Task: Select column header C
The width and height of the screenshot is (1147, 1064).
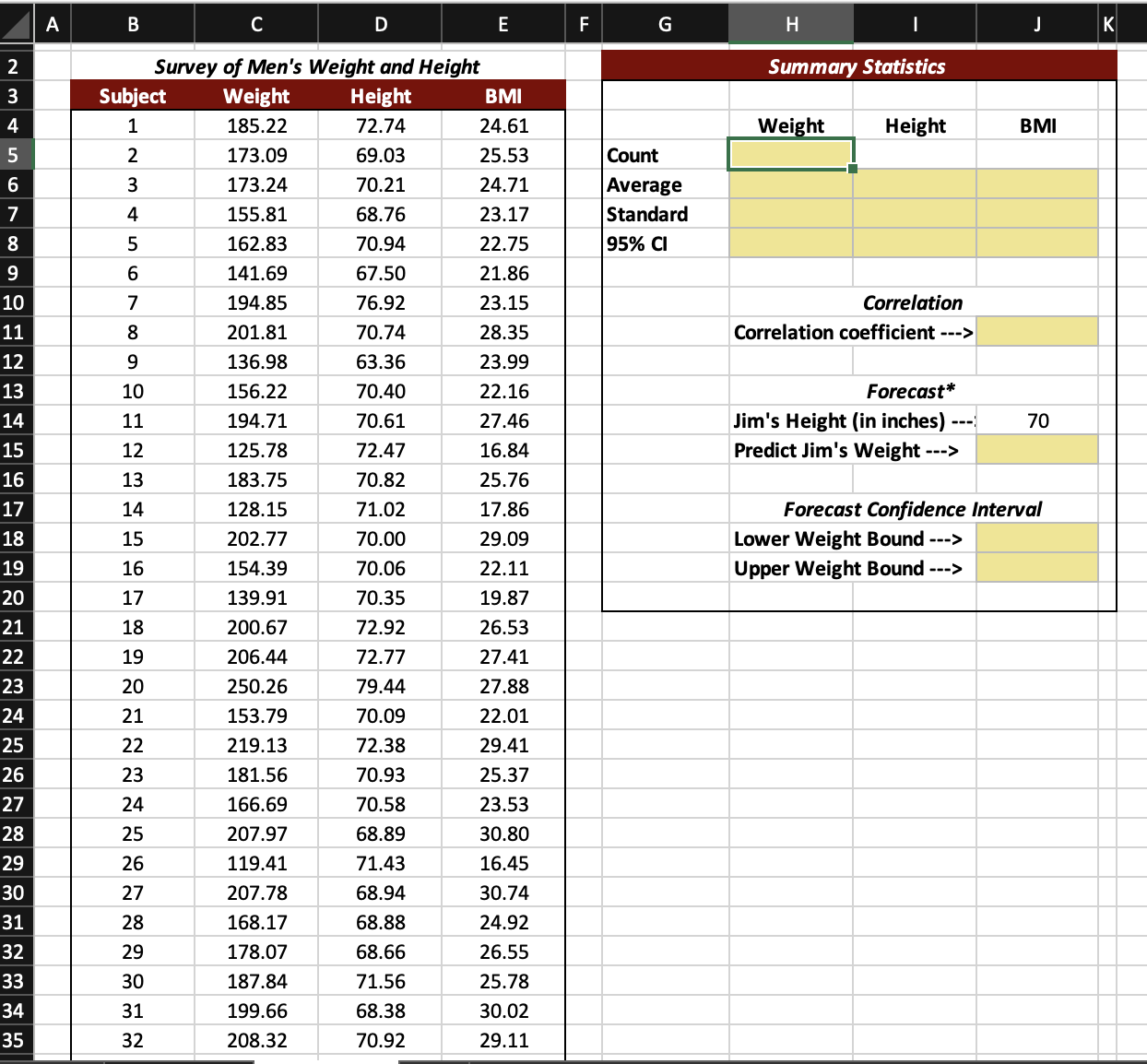Action: tap(255, 24)
